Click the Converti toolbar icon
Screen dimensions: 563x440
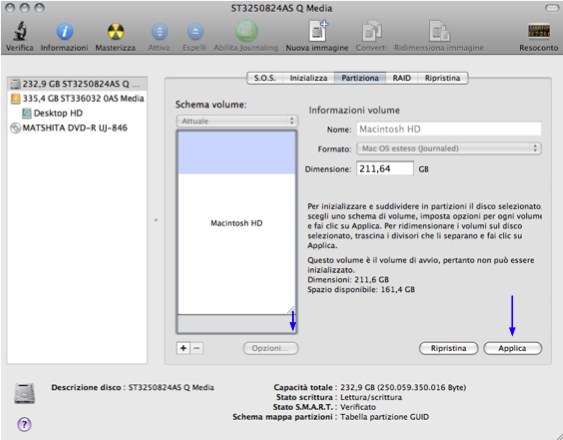371,31
